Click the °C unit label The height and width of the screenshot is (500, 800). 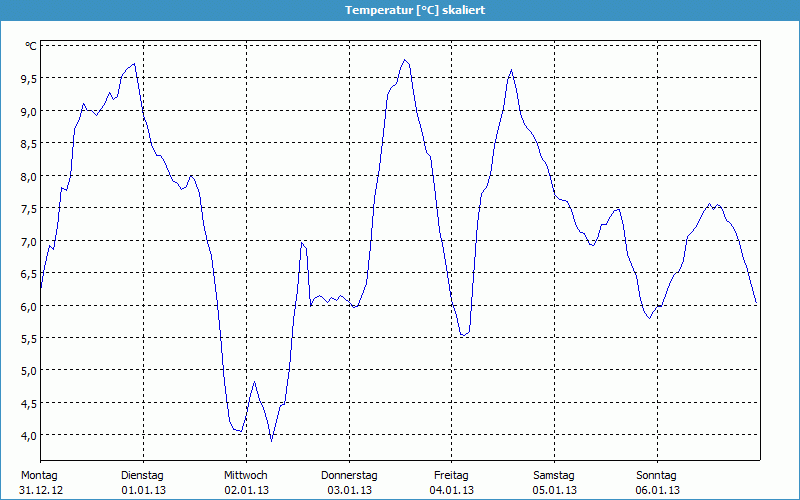(31, 46)
